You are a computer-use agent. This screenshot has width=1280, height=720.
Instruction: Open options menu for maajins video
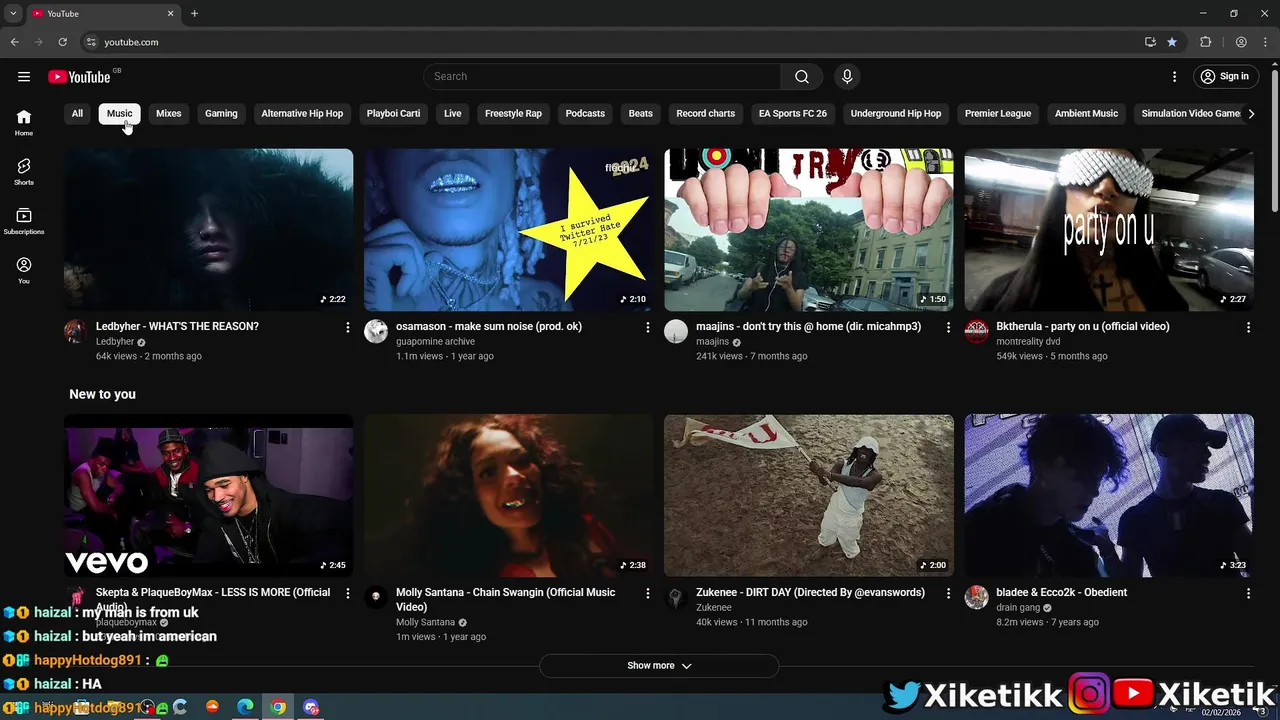tap(948, 327)
